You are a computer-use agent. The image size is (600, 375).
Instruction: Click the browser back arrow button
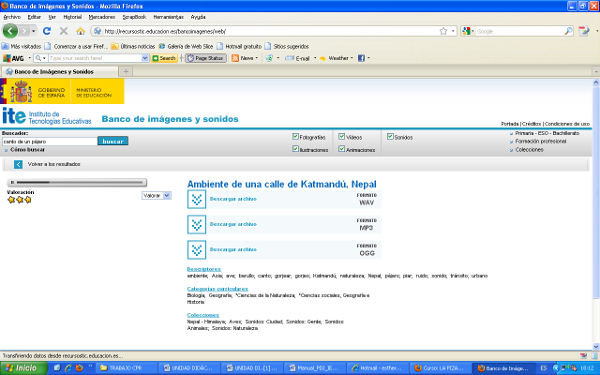(x=10, y=31)
